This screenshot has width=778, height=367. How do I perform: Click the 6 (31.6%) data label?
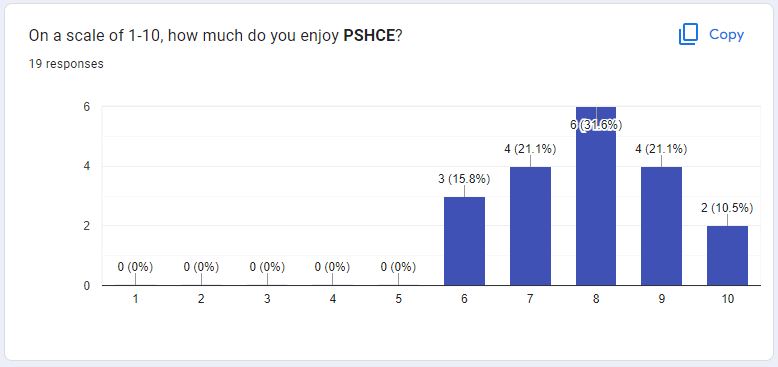click(596, 125)
